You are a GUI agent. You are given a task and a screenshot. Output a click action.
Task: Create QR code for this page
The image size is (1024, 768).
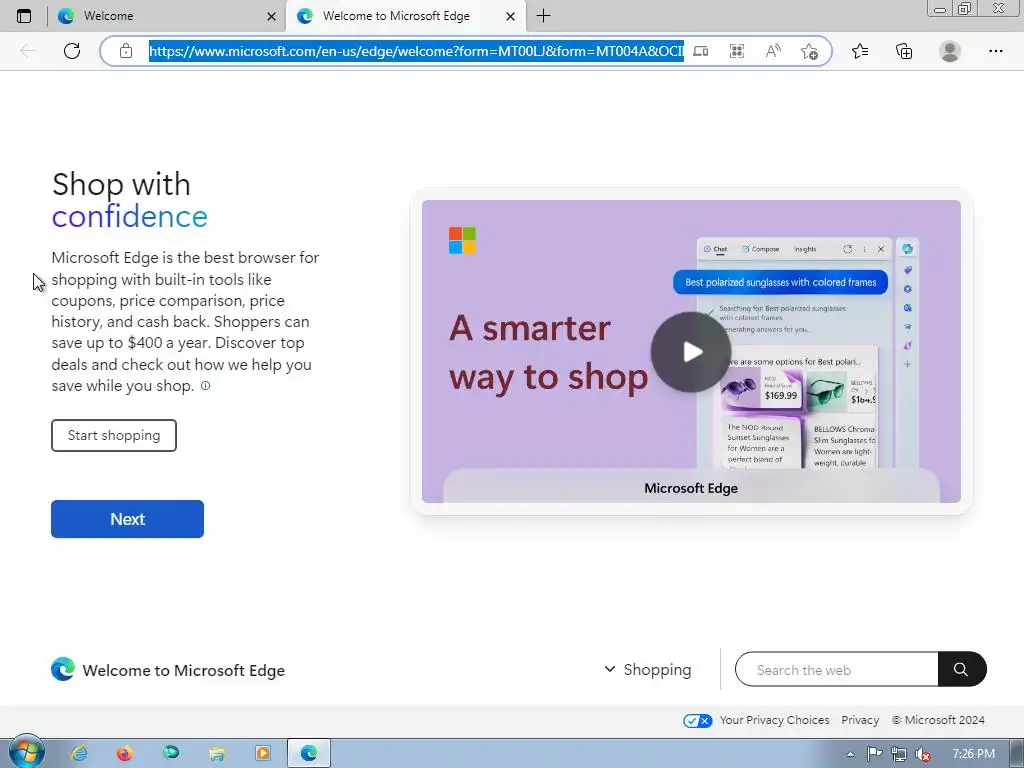737,51
